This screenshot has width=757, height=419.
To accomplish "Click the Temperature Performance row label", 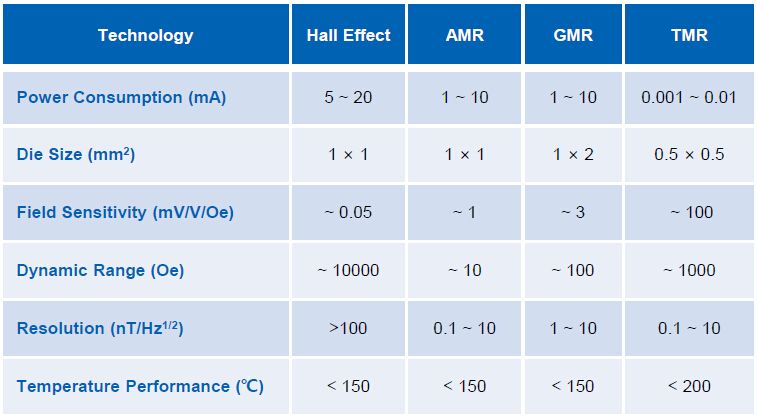I will point(140,386).
